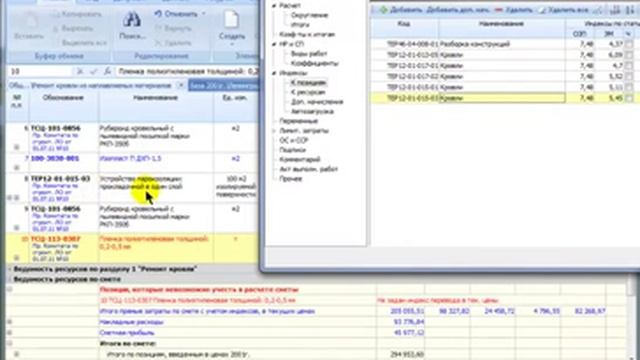Select Коэф-ты к итогам tree item
640x360 pixels.
(307, 35)
